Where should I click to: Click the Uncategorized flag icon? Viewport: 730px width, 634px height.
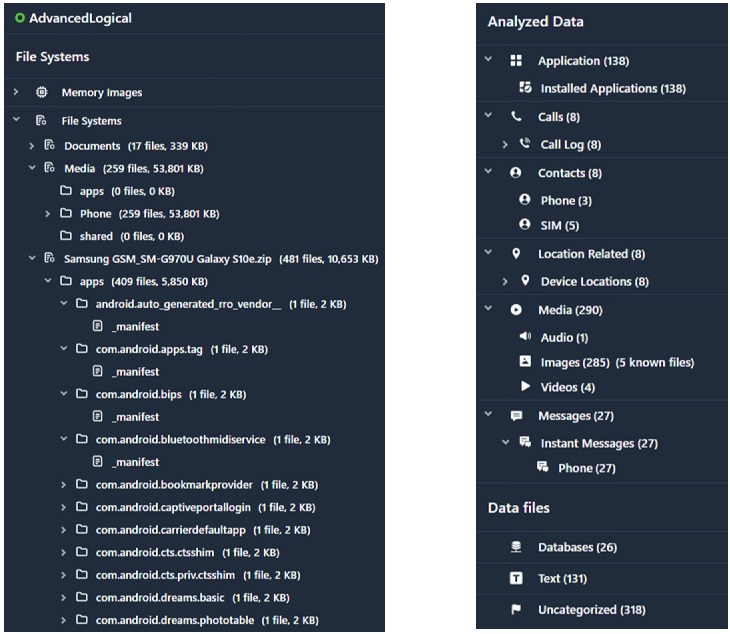click(x=516, y=609)
